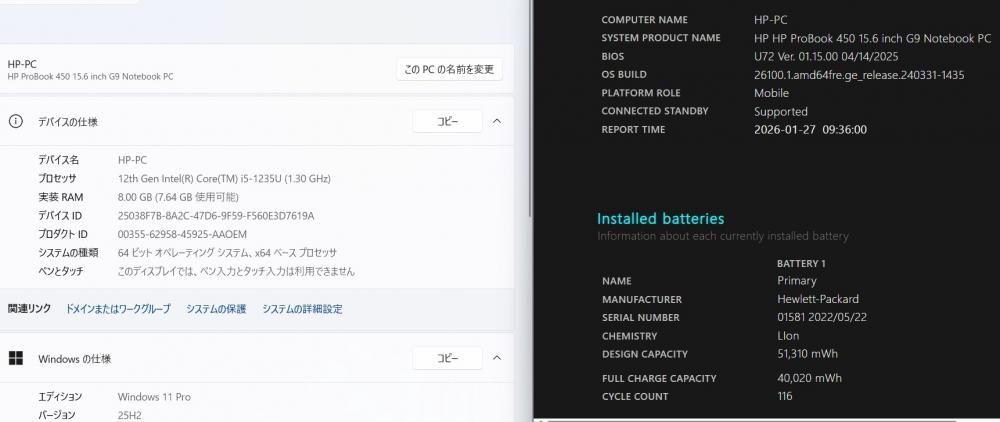Click the HP-PC device name heading
The image size is (1000, 422).
[22, 63]
